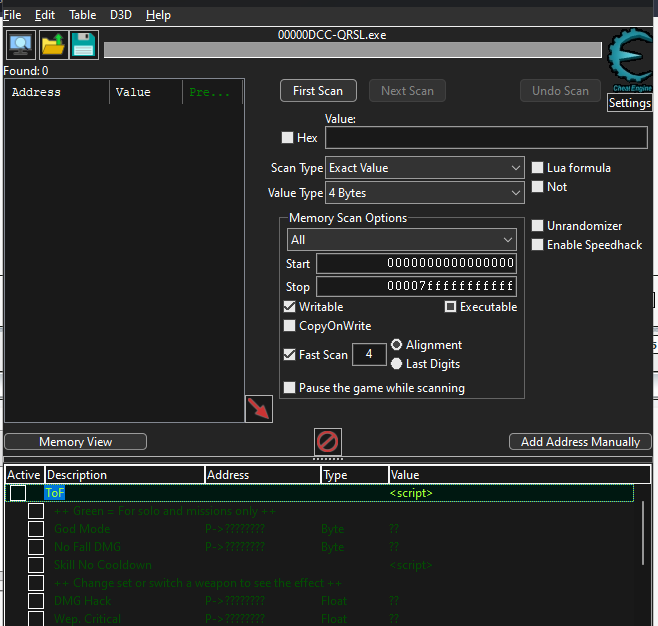Toggle the DMG Hack entry checkbox
Screen dimensions: 658x626
[x=36, y=601]
